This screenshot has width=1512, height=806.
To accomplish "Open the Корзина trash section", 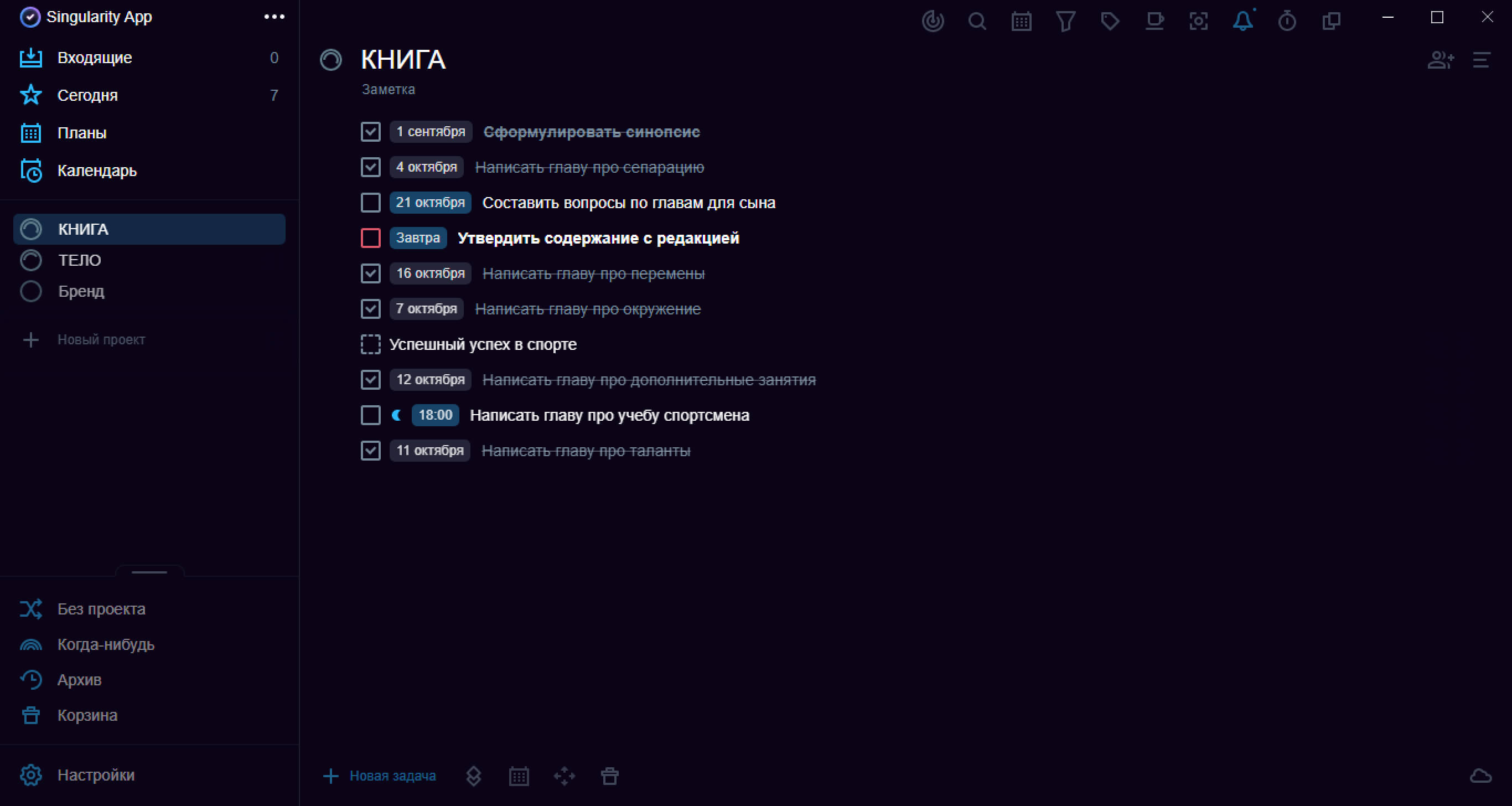I will (x=149, y=715).
